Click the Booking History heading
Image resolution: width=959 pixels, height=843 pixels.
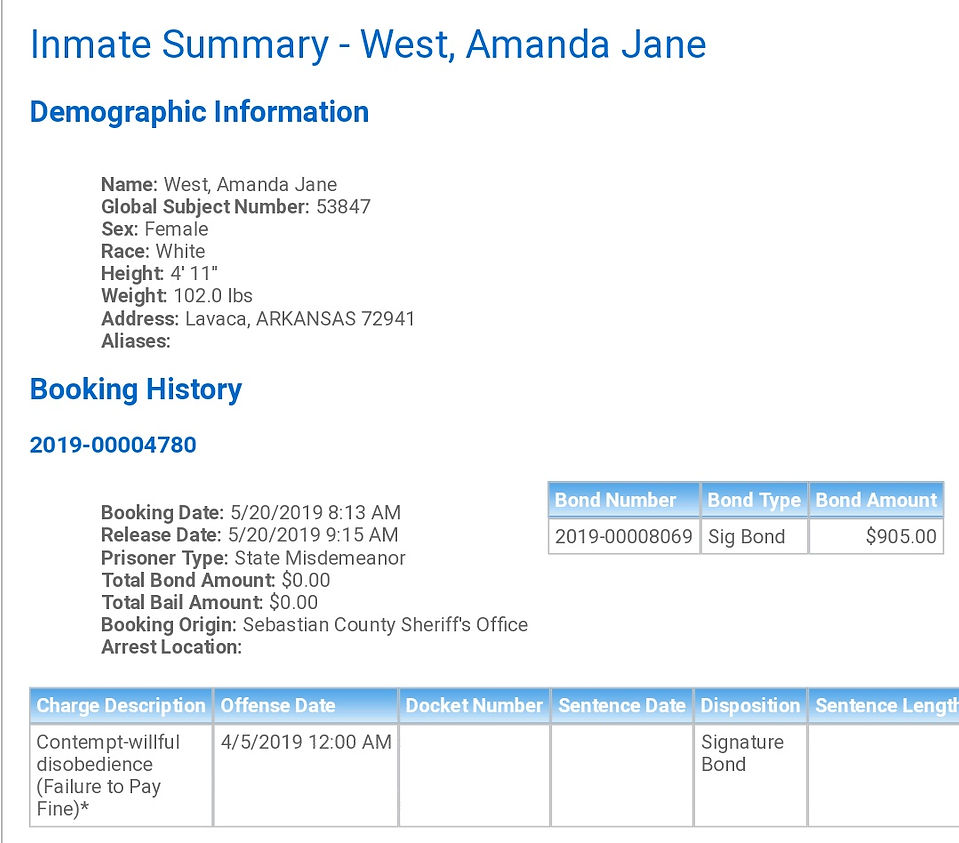coord(136,390)
